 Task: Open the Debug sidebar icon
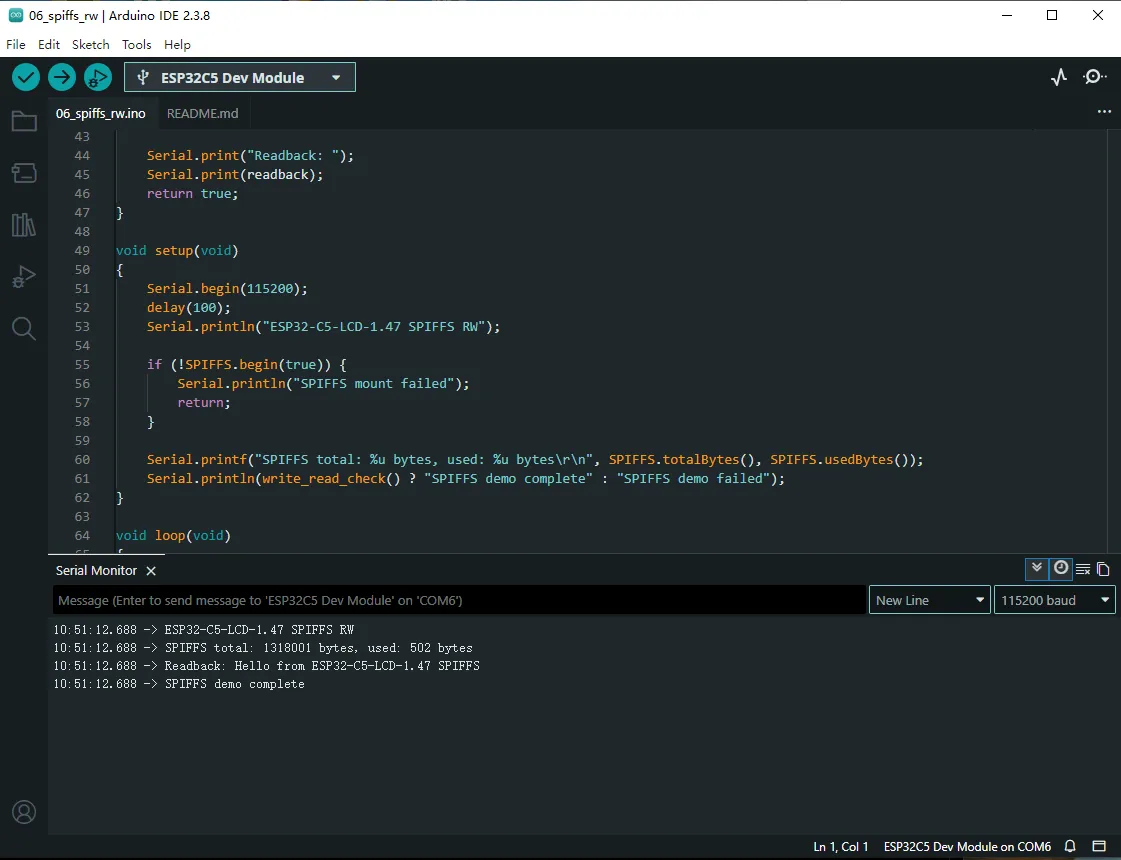pyautogui.click(x=24, y=277)
